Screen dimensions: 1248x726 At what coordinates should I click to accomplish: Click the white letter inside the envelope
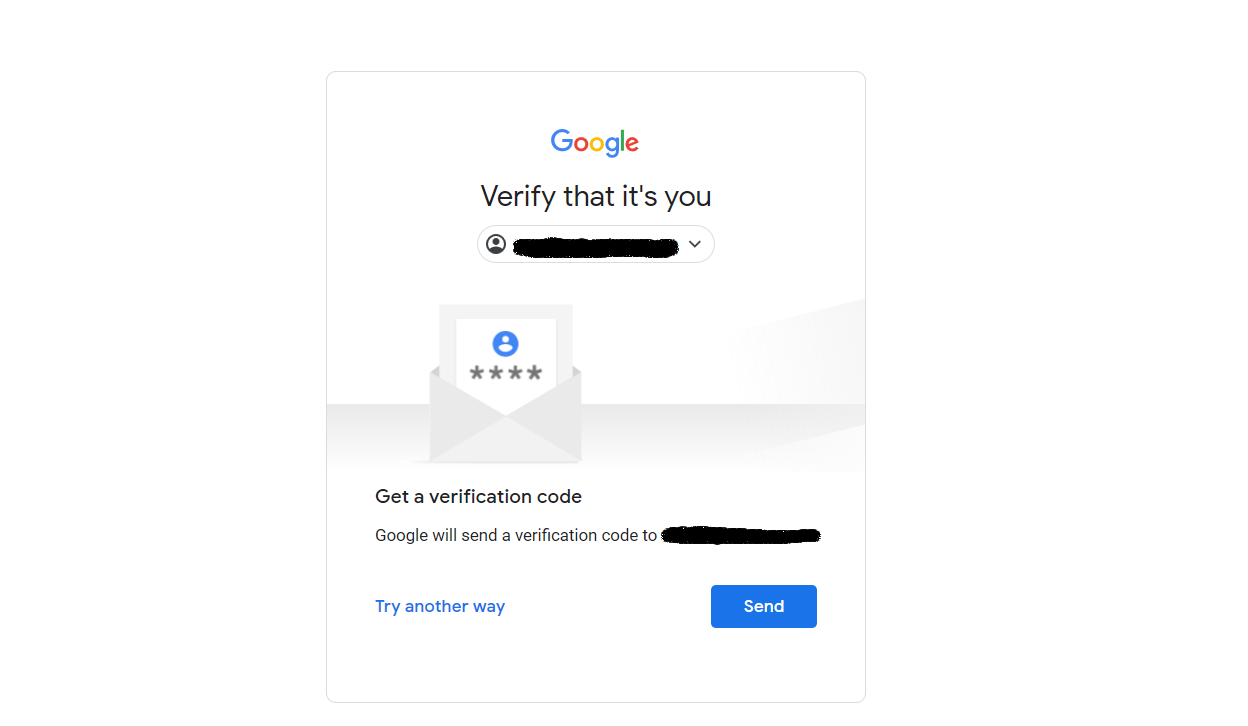tap(506, 360)
